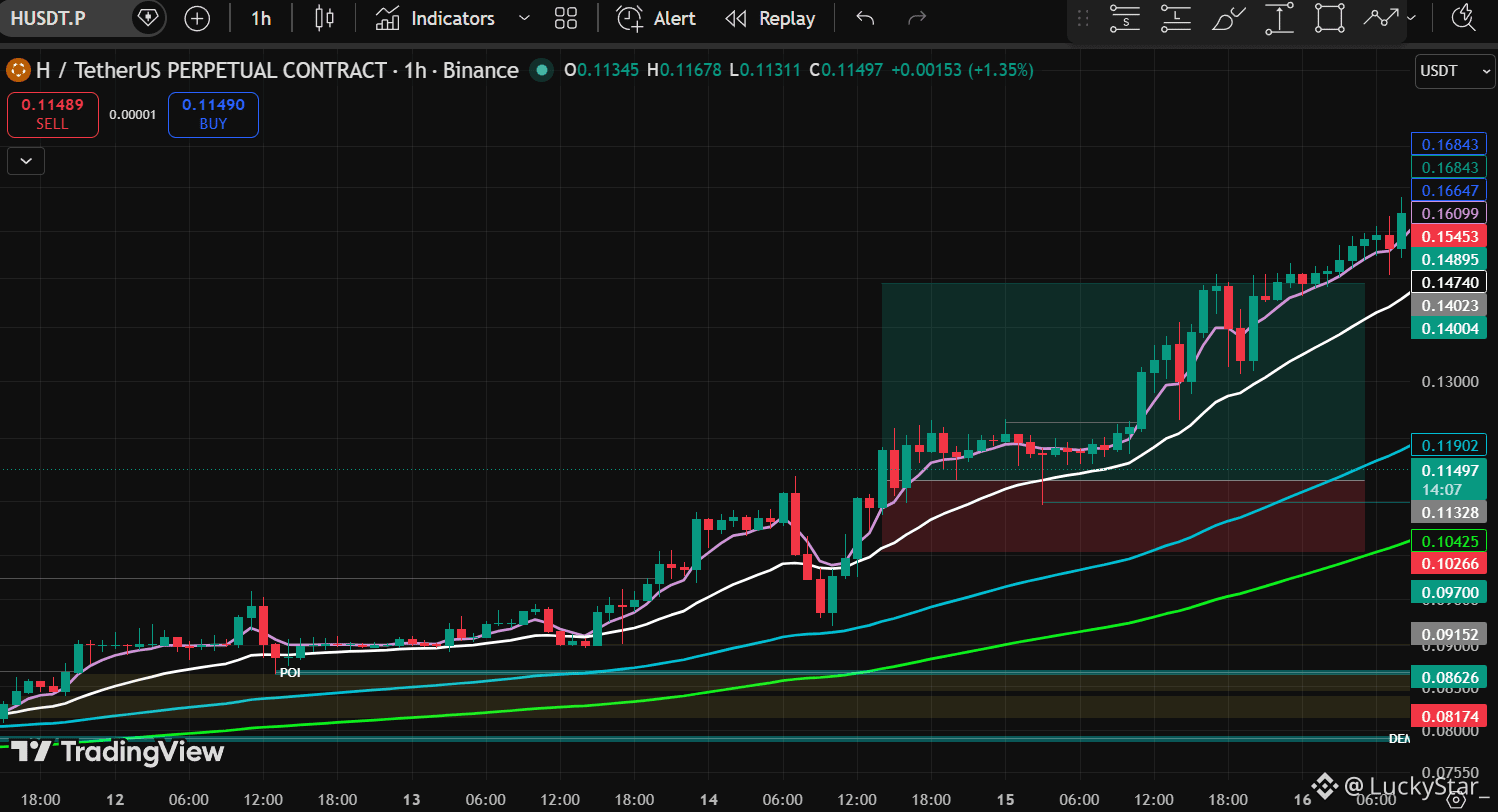1498x812 pixels.
Task: Click the gray 0.11328 price label
Action: [x=1449, y=513]
